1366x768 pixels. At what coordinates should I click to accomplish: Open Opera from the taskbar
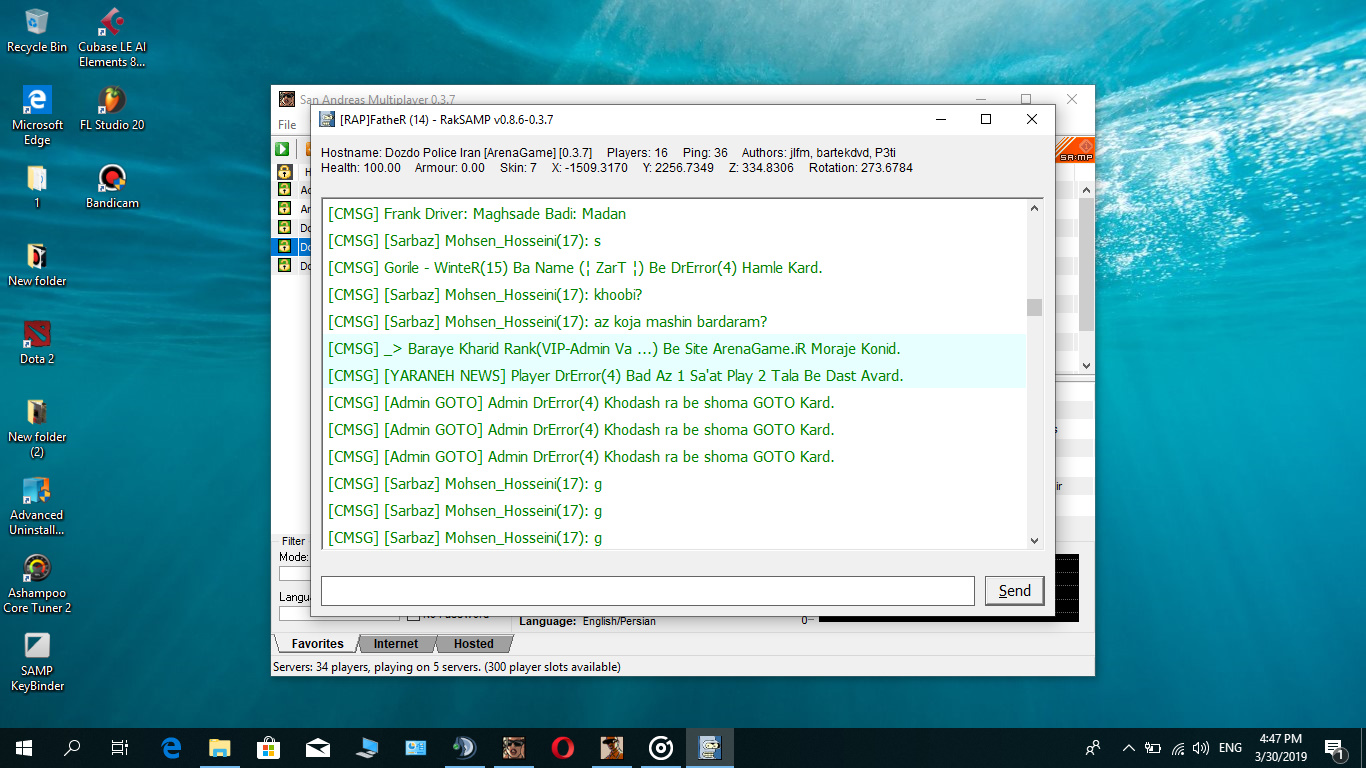click(x=563, y=747)
